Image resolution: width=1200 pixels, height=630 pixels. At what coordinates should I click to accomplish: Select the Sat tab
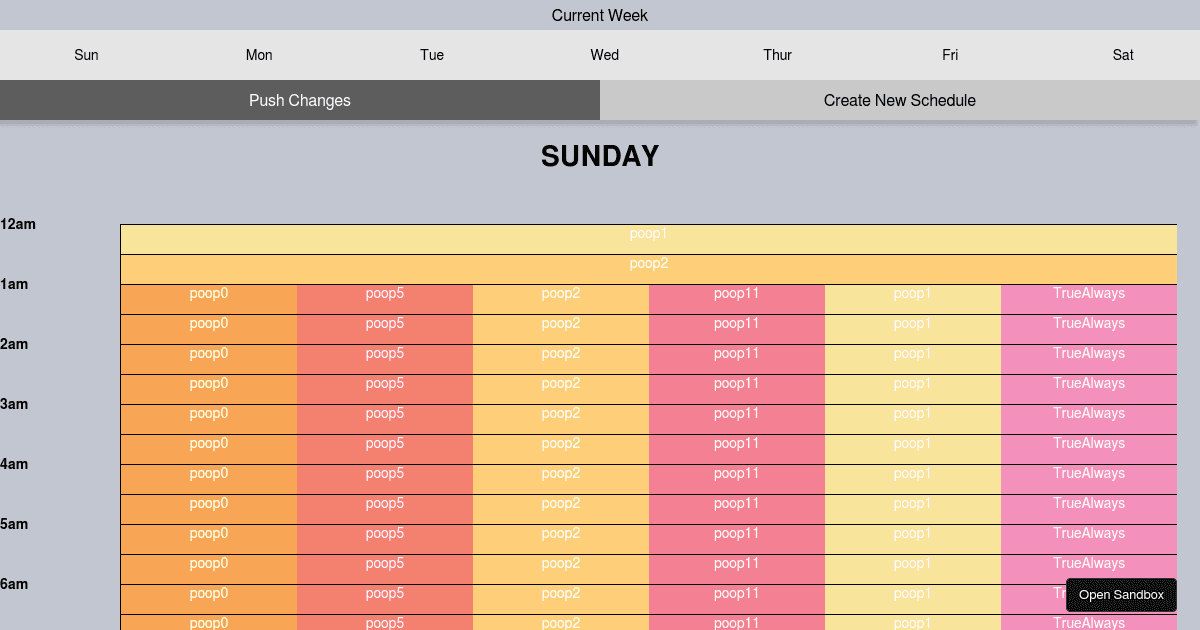(x=1122, y=55)
